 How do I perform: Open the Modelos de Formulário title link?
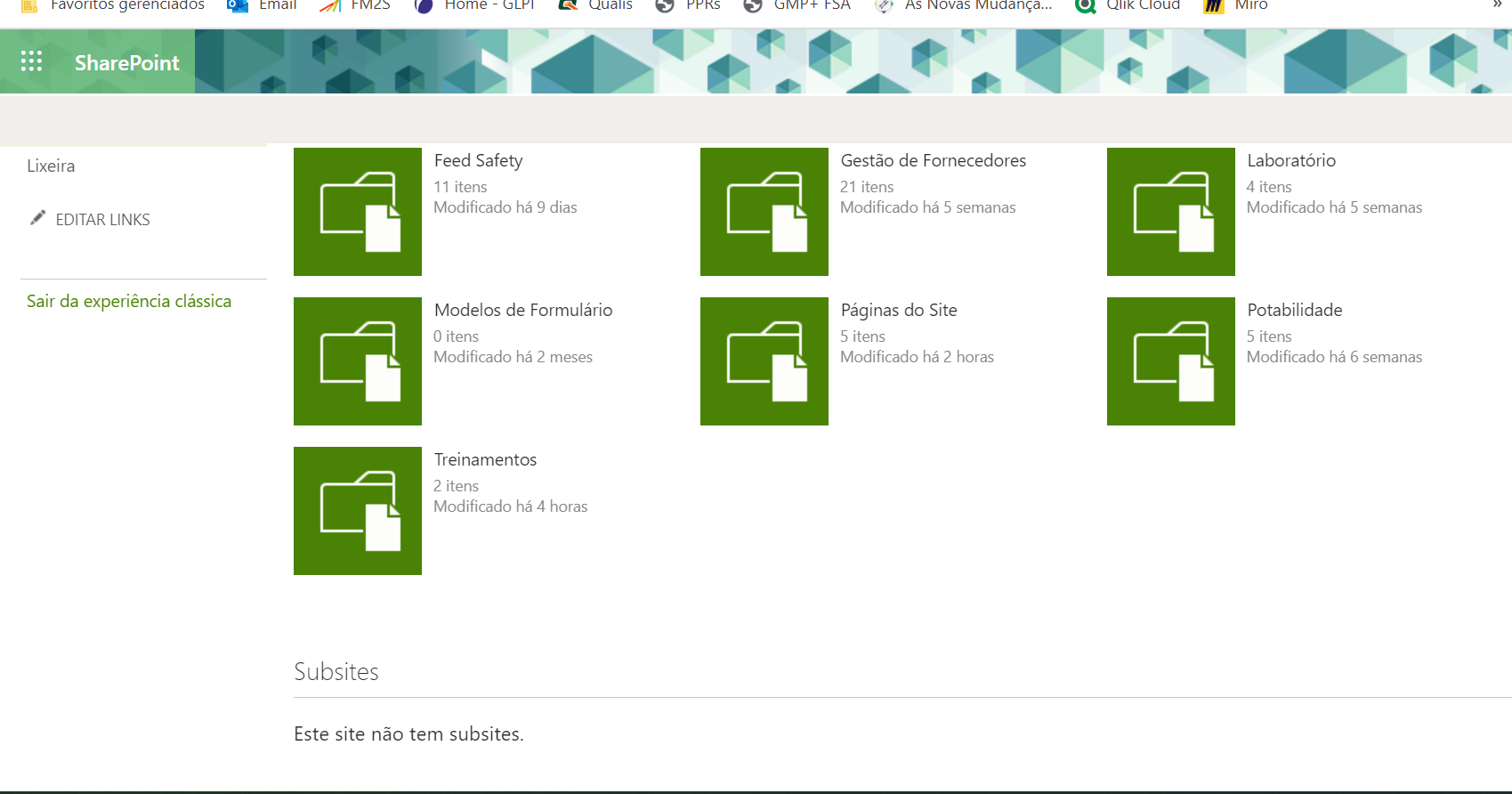click(523, 311)
